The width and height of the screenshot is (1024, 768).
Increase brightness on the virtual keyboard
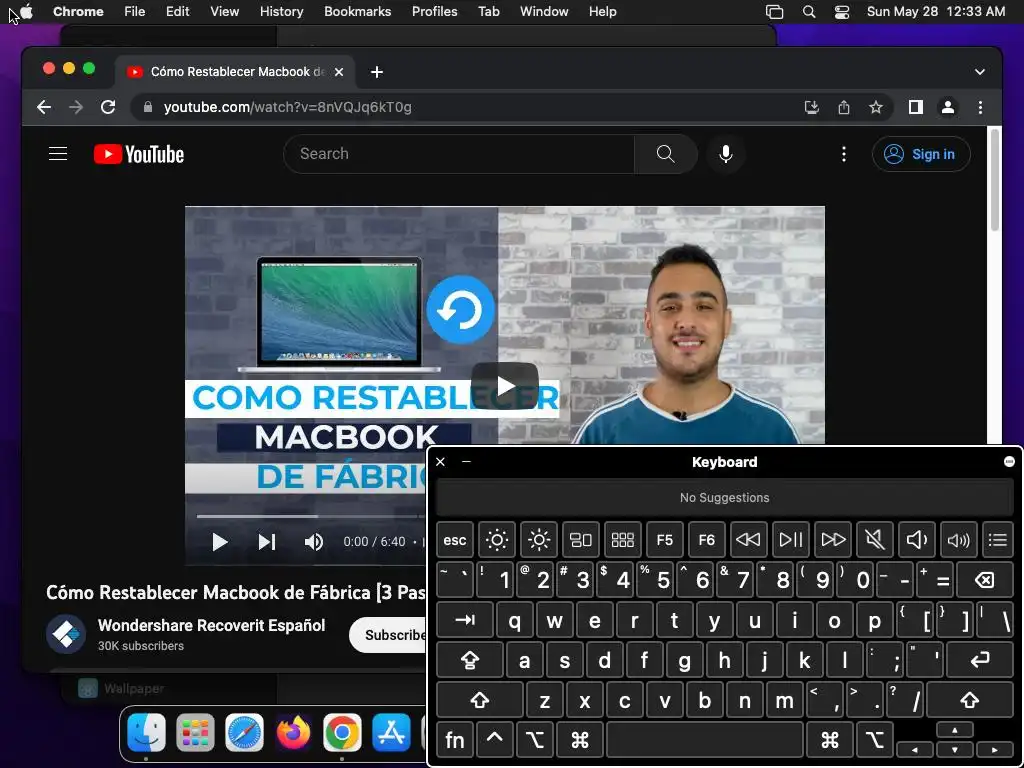click(x=539, y=540)
